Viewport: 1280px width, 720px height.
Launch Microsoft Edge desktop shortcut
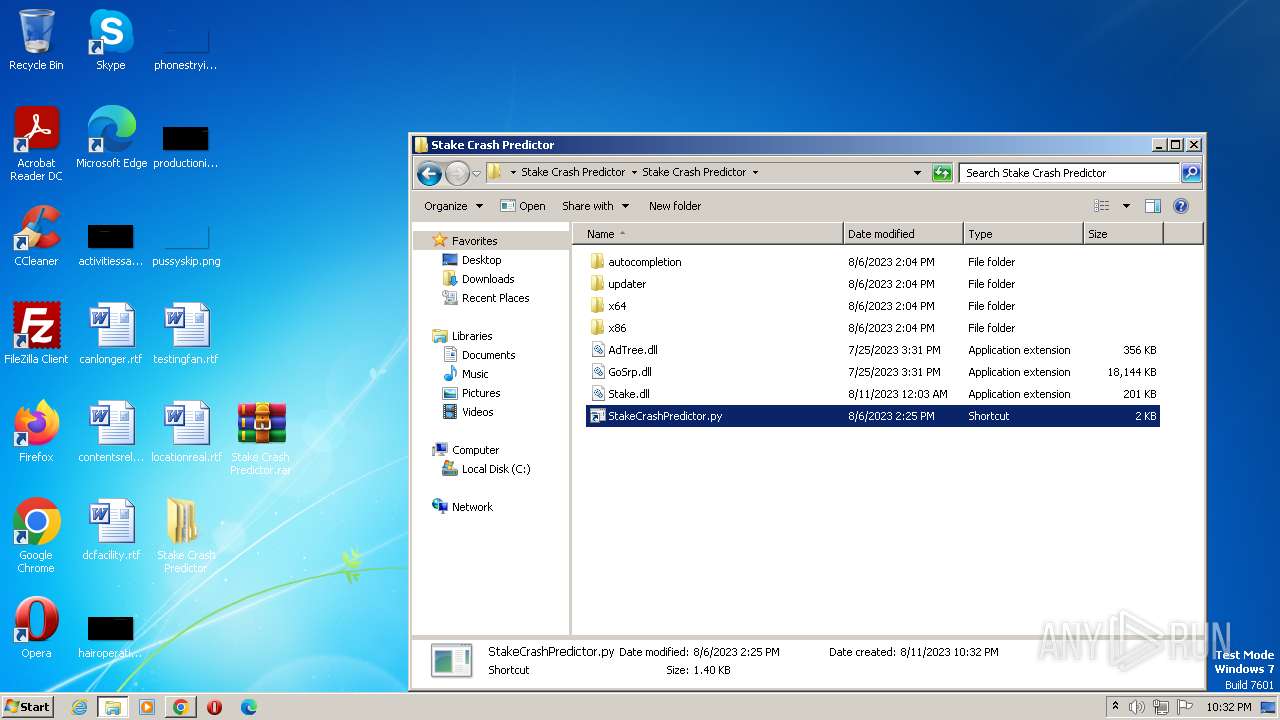point(111,138)
